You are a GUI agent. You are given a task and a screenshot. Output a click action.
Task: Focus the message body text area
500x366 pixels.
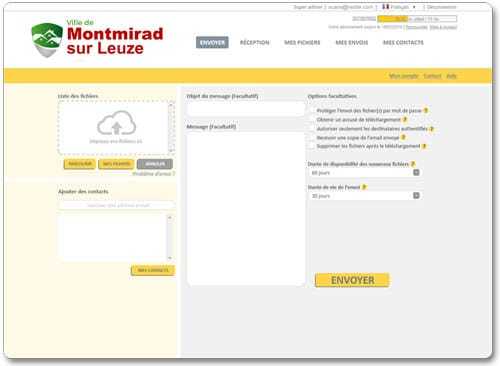246,209
